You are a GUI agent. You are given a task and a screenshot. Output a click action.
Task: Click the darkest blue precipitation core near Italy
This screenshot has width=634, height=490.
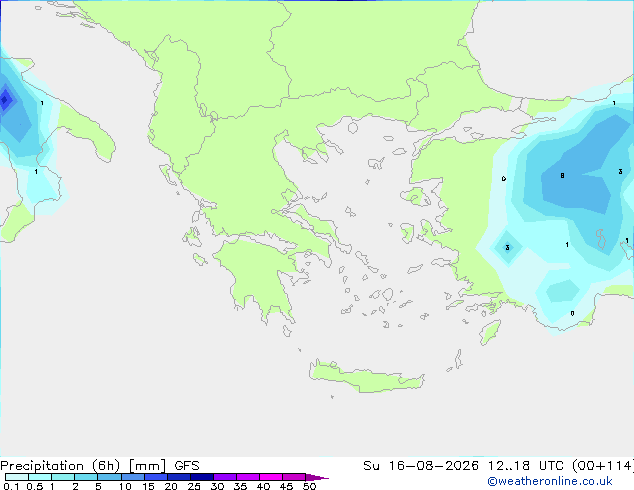(5, 99)
